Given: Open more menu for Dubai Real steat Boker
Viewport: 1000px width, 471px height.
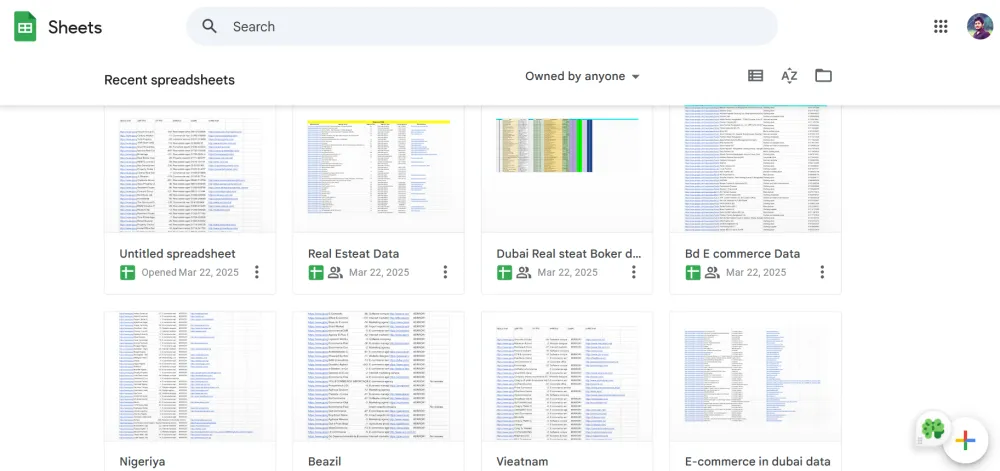Looking at the screenshot, I should pyautogui.click(x=634, y=272).
